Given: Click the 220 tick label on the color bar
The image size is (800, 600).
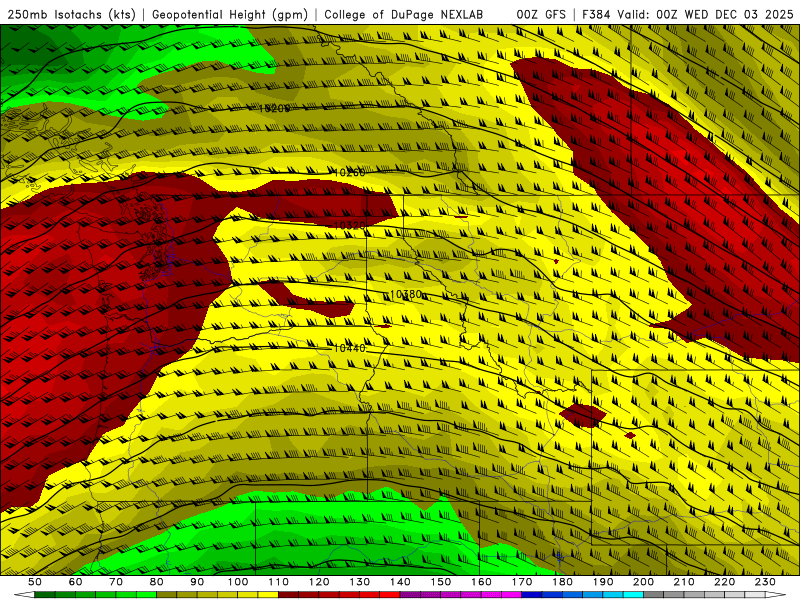Looking at the screenshot, I should (725, 582).
